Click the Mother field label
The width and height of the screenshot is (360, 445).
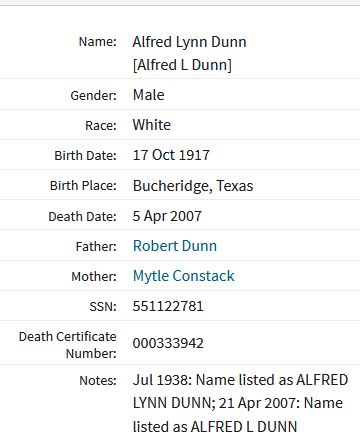click(x=94, y=277)
